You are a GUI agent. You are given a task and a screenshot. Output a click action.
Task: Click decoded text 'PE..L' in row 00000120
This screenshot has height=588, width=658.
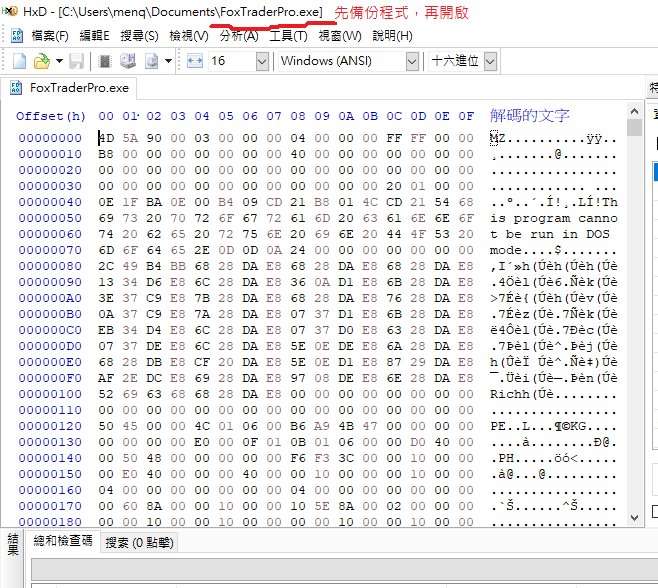click(510, 426)
